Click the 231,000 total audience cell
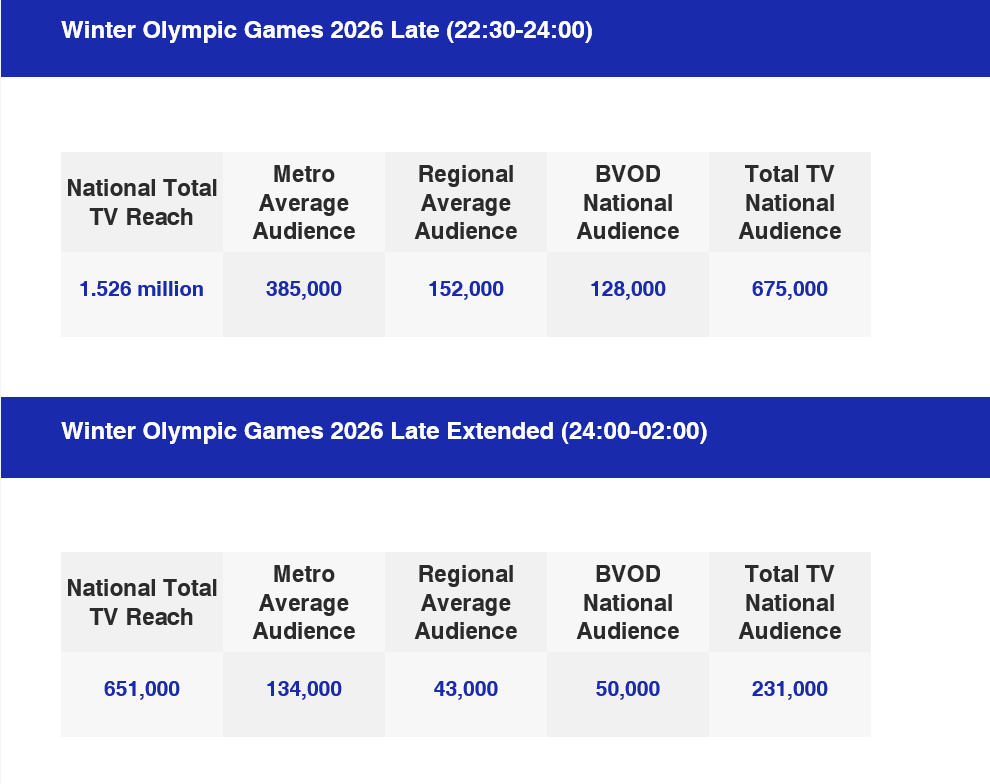This screenshot has width=990, height=784. coord(790,690)
